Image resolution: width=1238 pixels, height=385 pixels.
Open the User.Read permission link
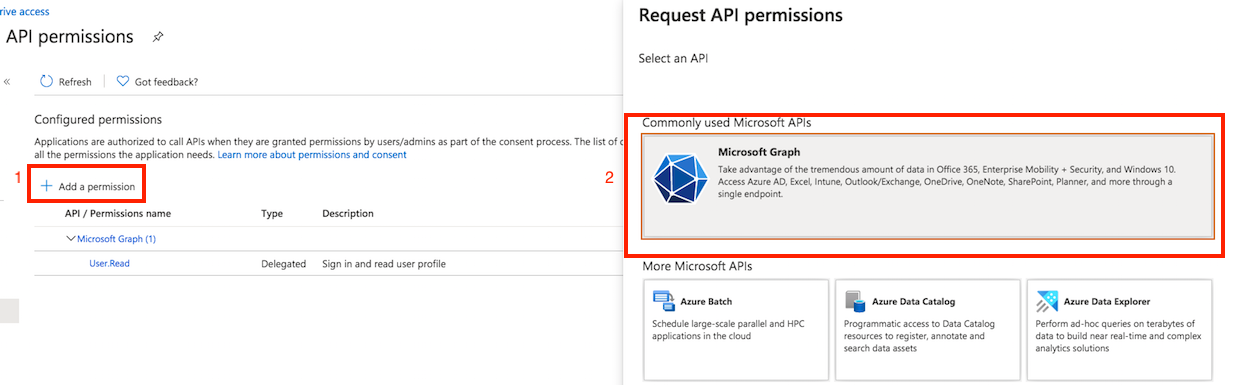(x=109, y=263)
